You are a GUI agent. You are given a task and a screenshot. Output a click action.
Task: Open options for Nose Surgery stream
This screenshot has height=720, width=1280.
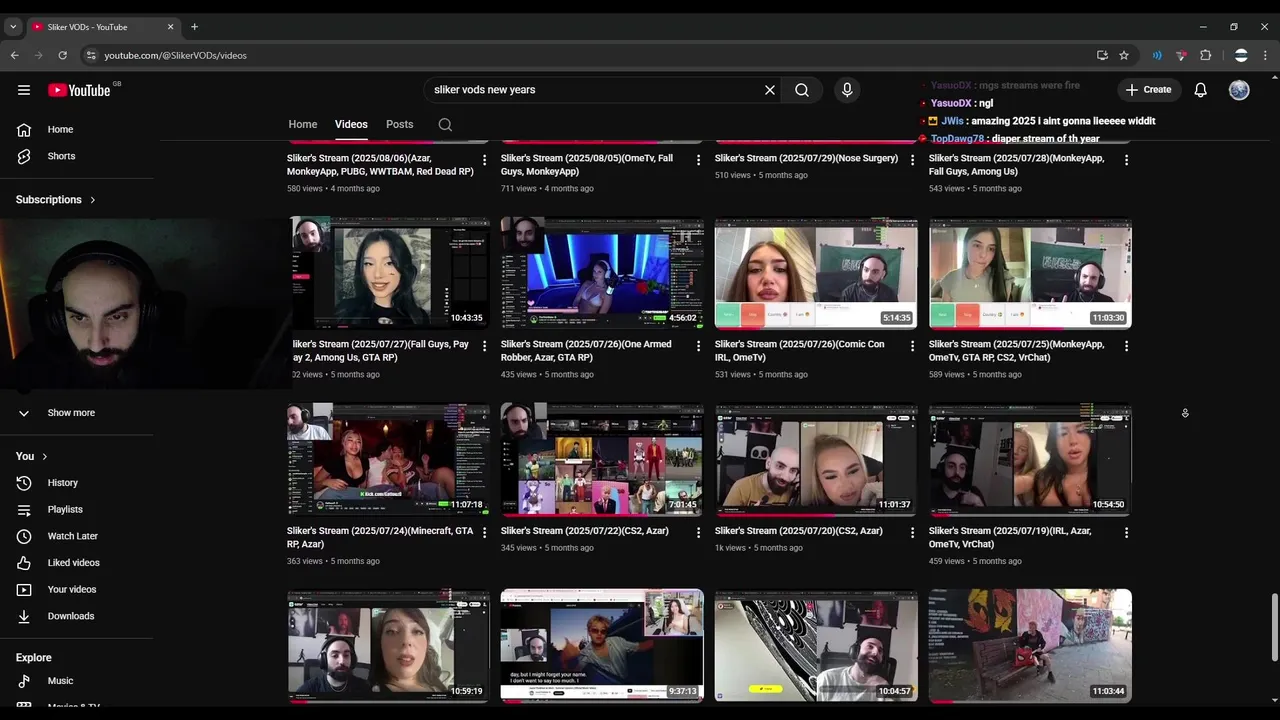912,160
